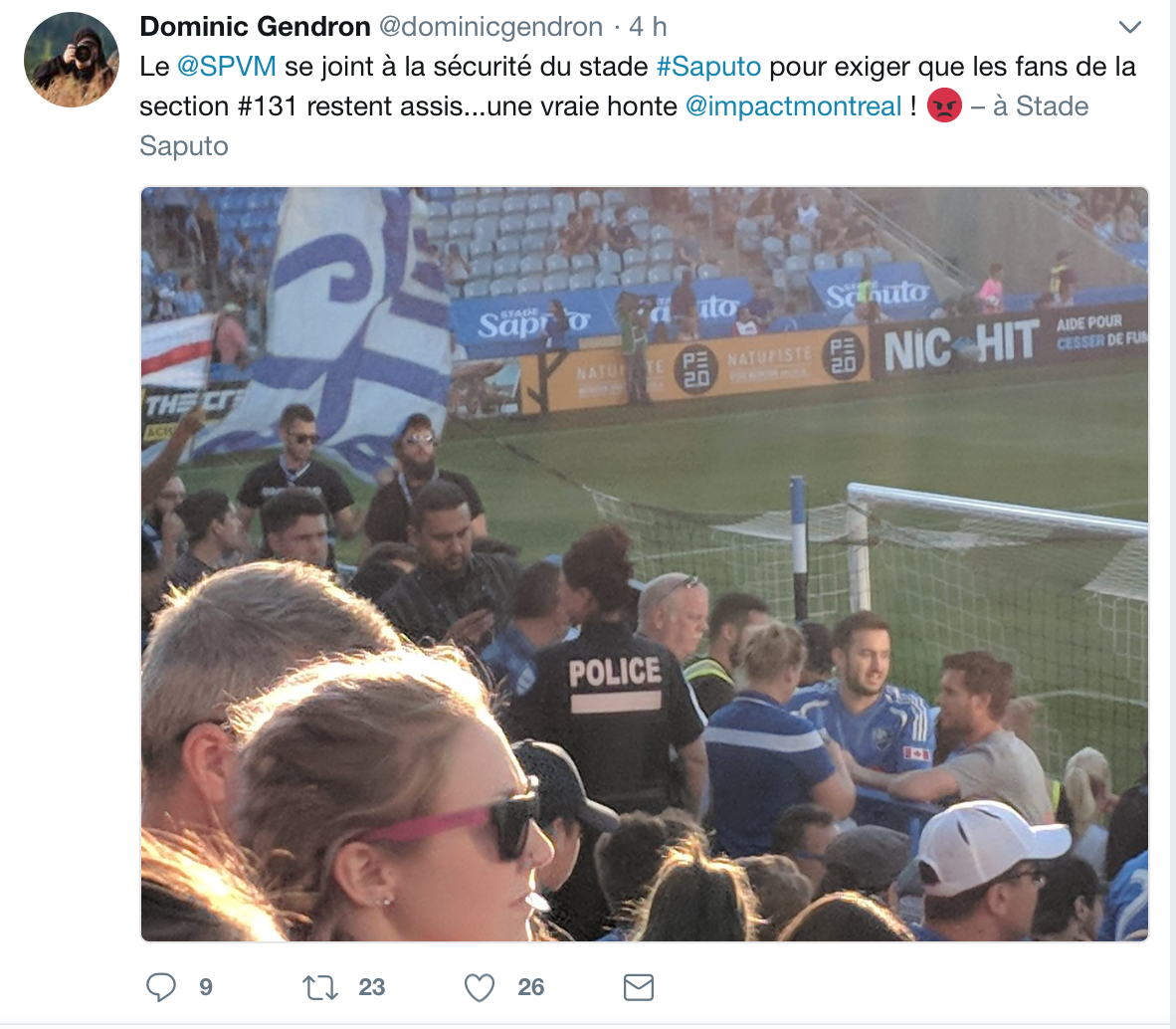The image size is (1176, 1029).
Task: Click the likes count 26
Action: pos(530,988)
